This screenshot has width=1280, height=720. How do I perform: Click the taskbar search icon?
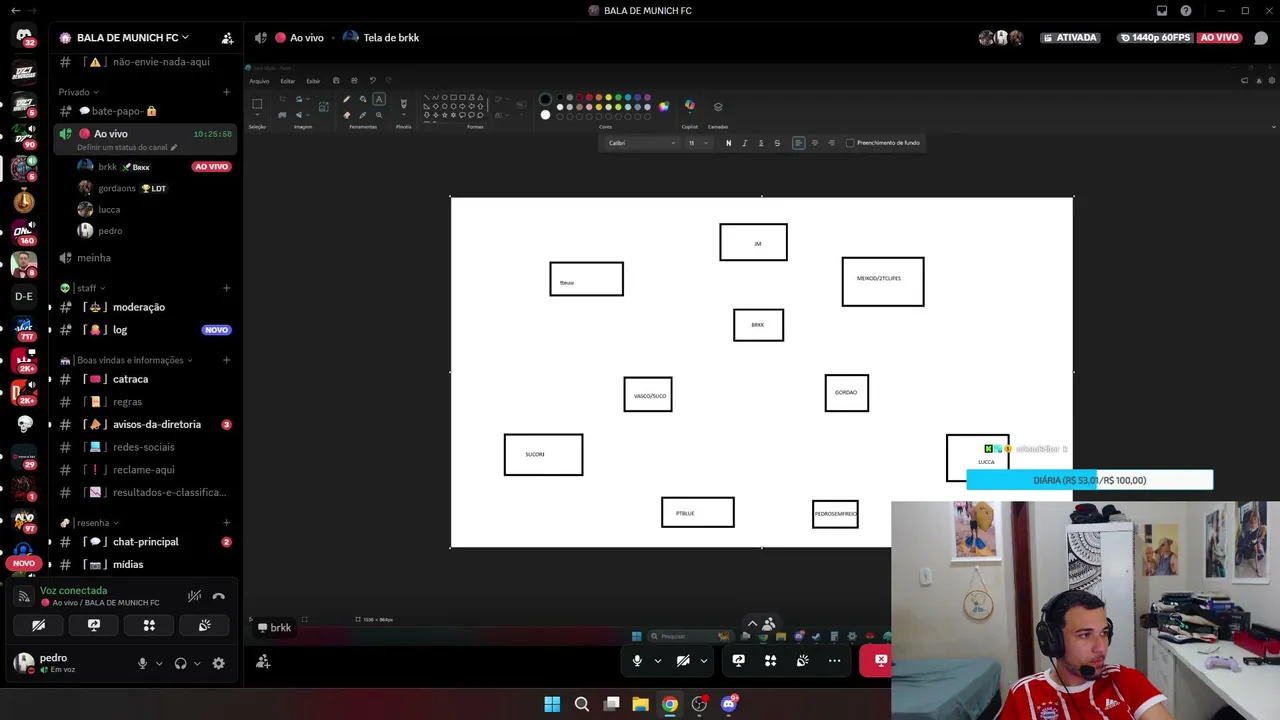pos(581,704)
